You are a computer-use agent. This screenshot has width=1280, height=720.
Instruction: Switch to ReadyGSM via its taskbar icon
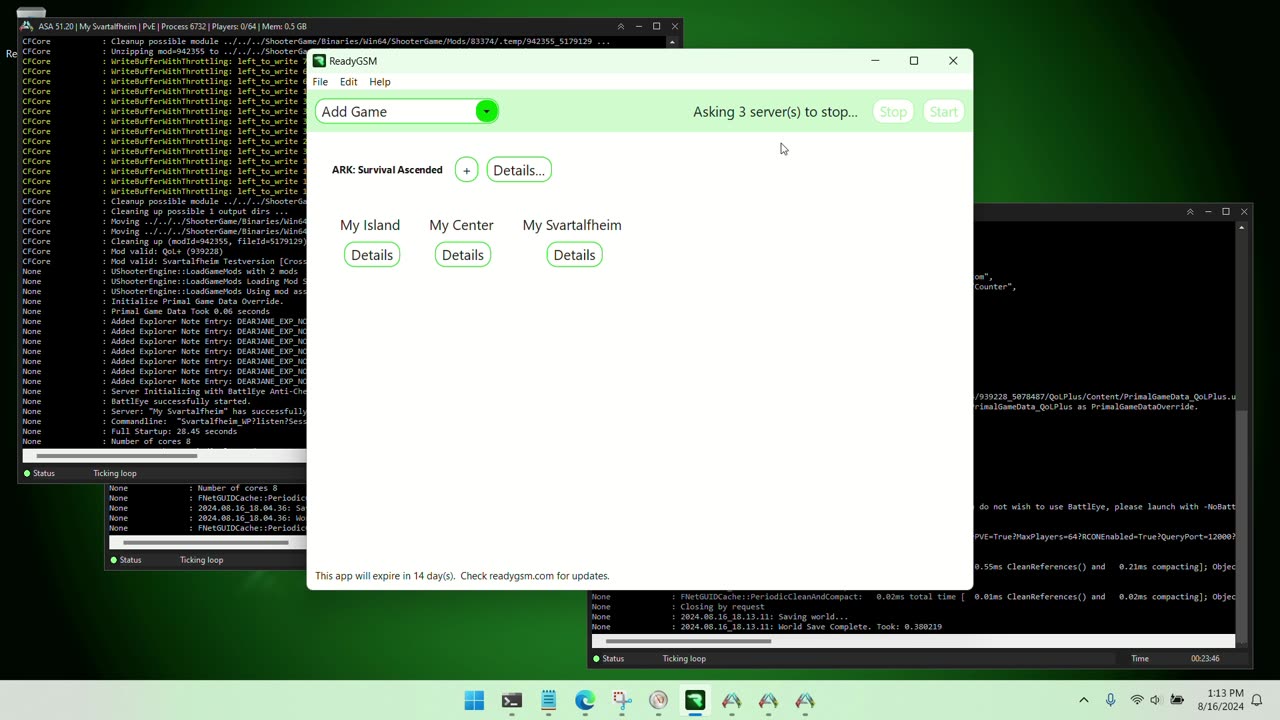tap(695, 700)
